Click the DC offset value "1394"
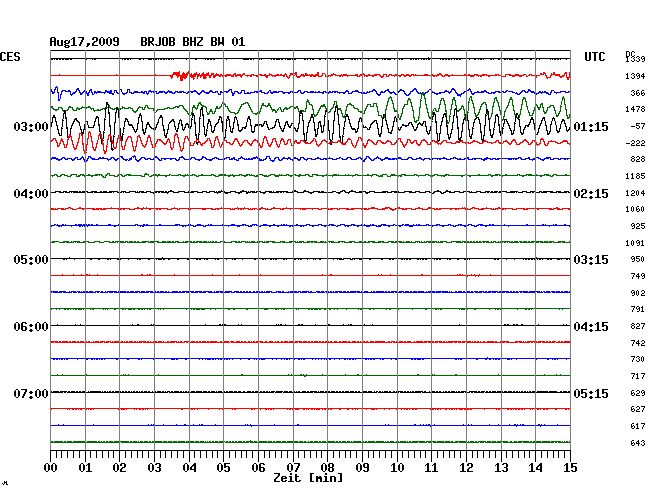This screenshot has width=650, height=494. [x=635, y=76]
